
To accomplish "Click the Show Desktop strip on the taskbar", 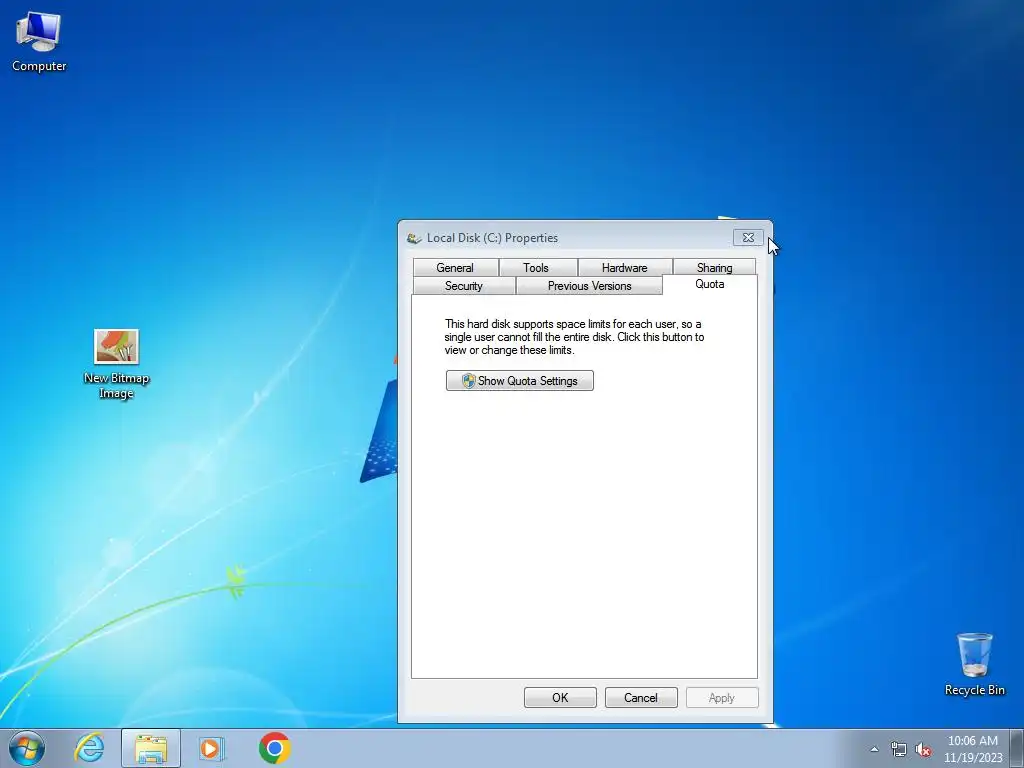I will [x=1018, y=748].
